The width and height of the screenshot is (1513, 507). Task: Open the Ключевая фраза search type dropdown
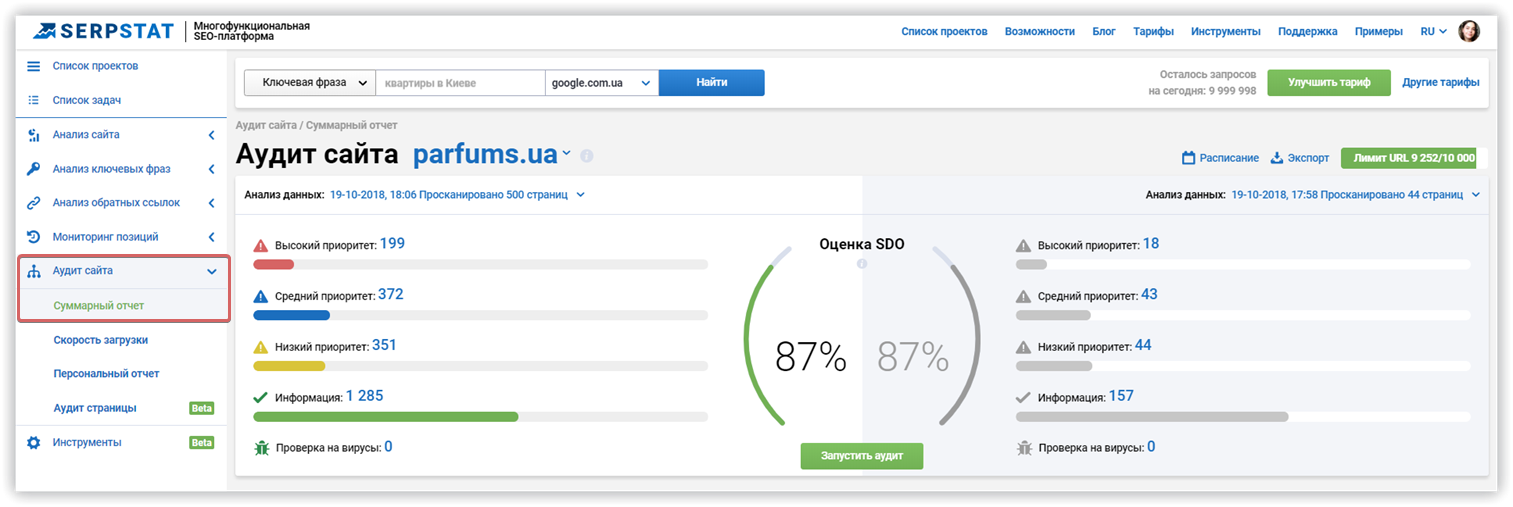click(310, 83)
